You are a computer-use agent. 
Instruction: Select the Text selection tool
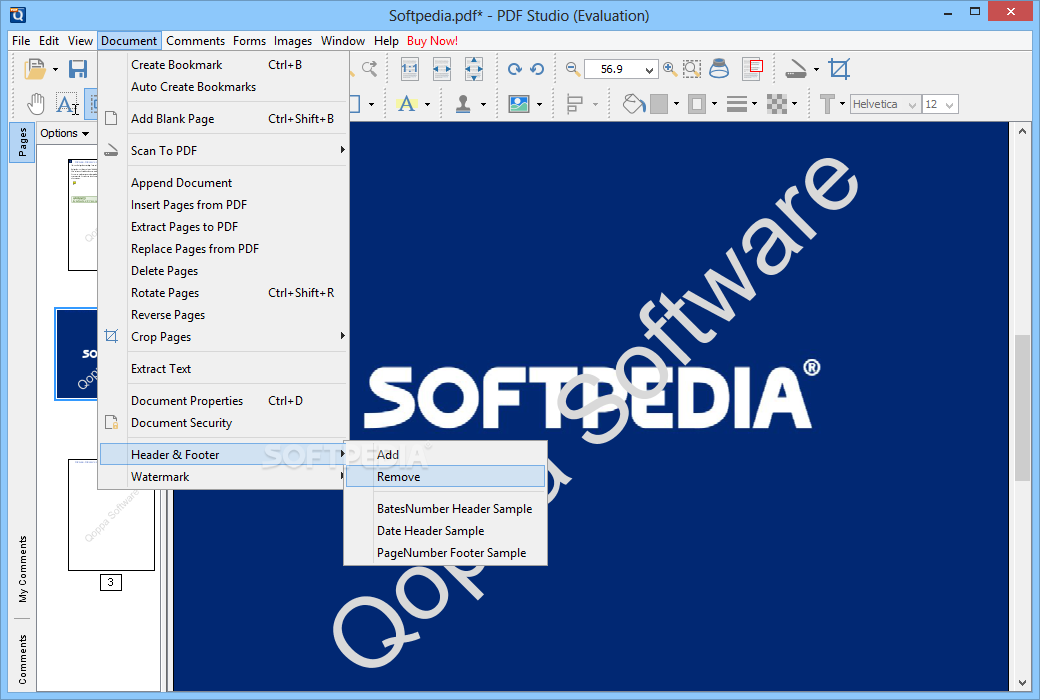pos(67,104)
